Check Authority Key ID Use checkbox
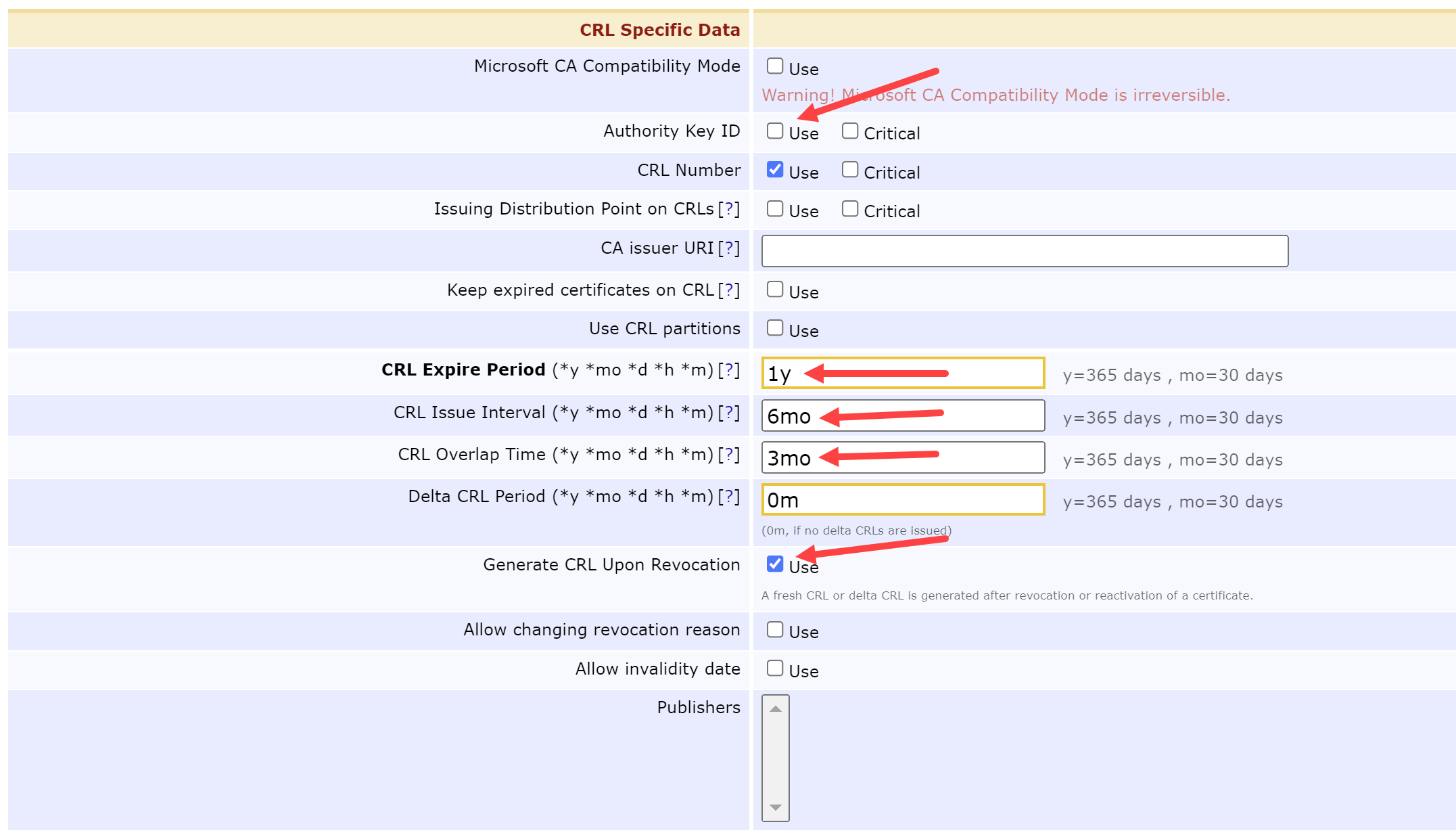The image size is (1456, 837). [775, 131]
